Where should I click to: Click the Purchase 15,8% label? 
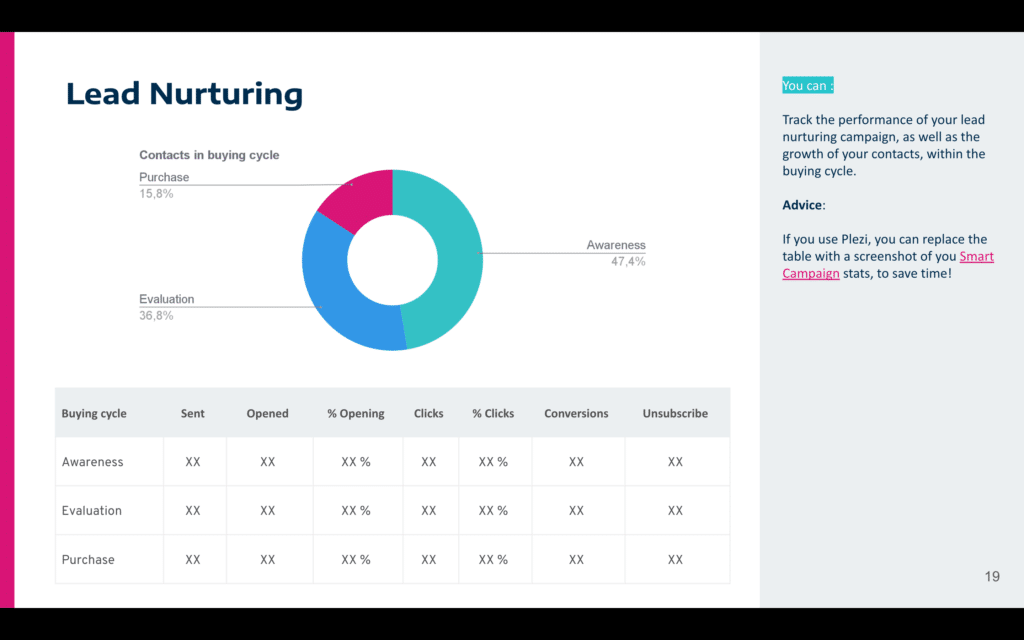163,185
